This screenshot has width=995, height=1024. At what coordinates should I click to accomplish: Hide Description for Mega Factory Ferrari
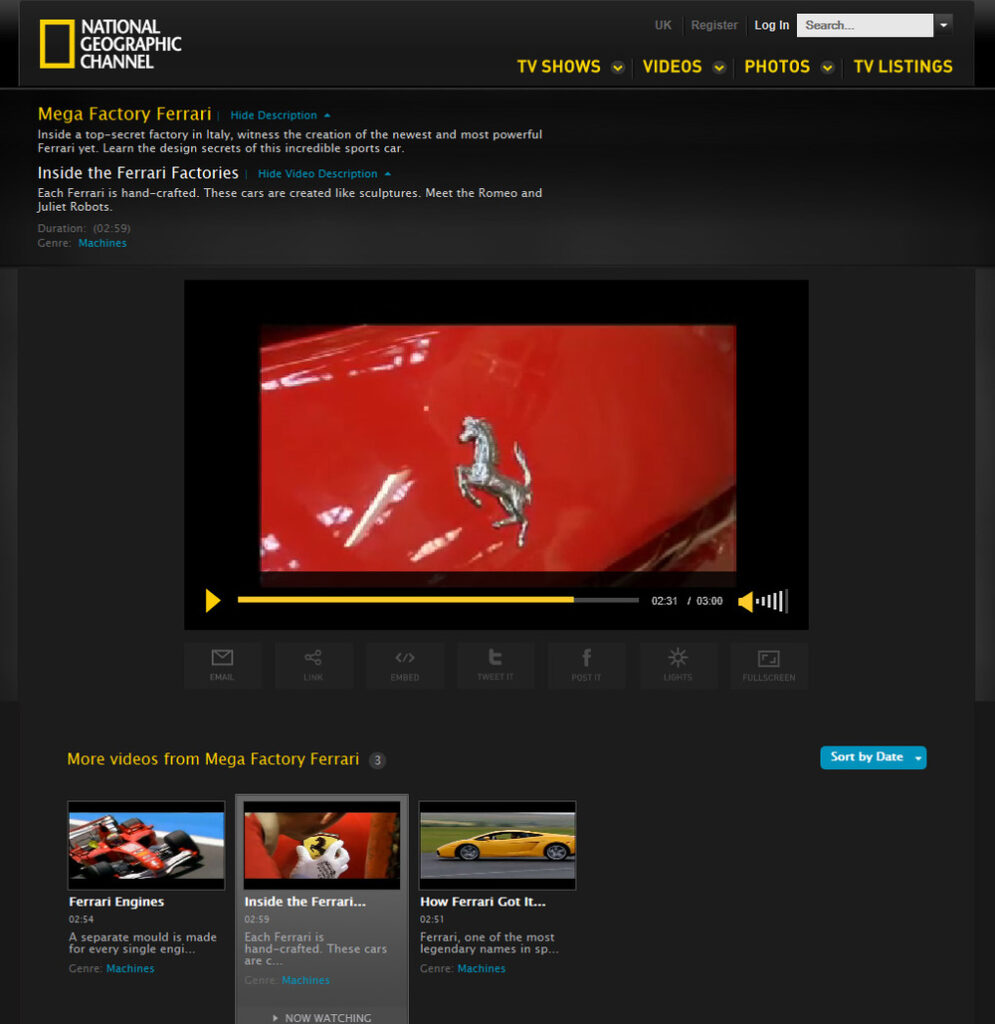pyautogui.click(x=279, y=116)
